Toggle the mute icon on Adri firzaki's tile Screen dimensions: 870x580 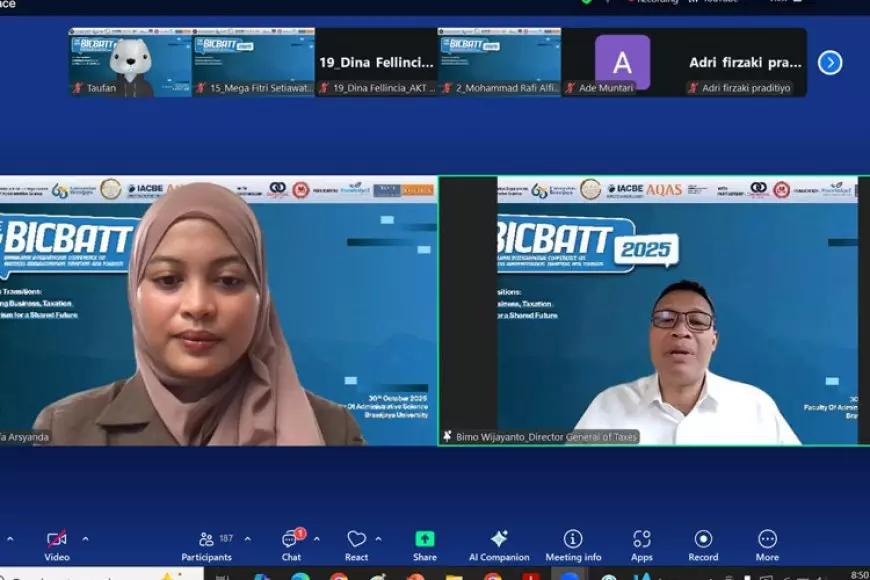click(694, 88)
